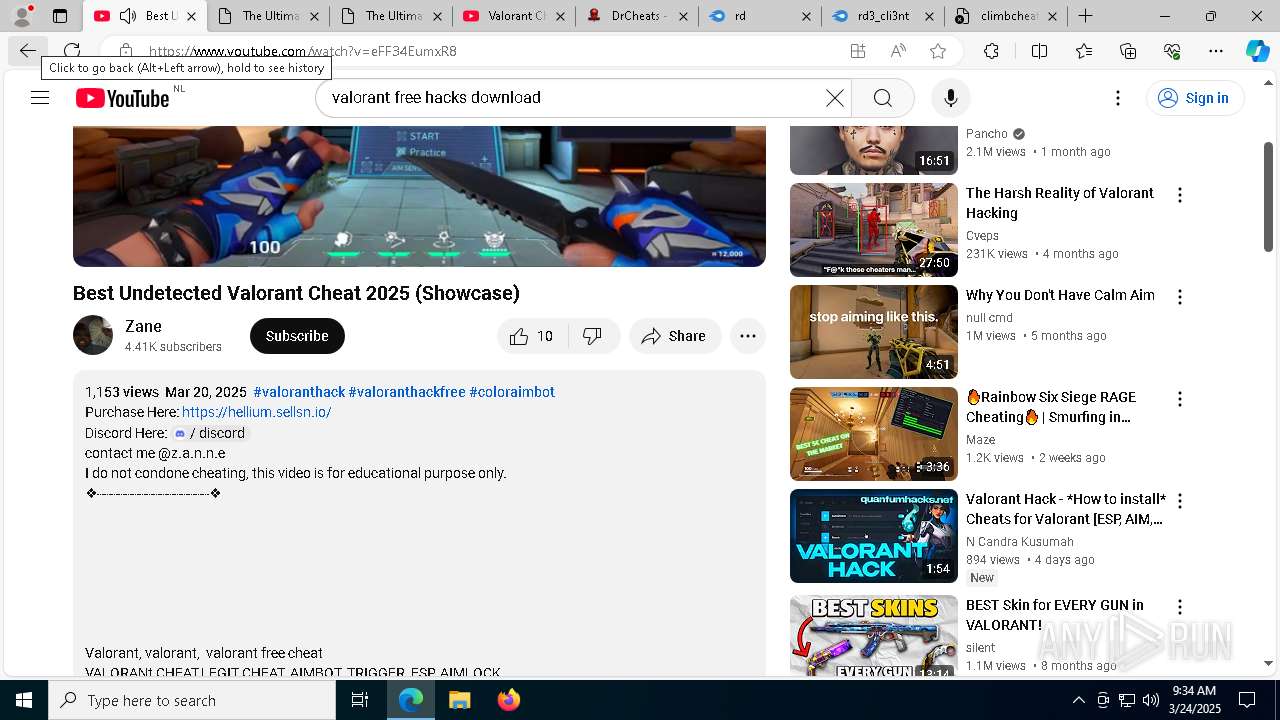Switch to the climbcheat tab
The image size is (1280, 720).
(1006, 16)
